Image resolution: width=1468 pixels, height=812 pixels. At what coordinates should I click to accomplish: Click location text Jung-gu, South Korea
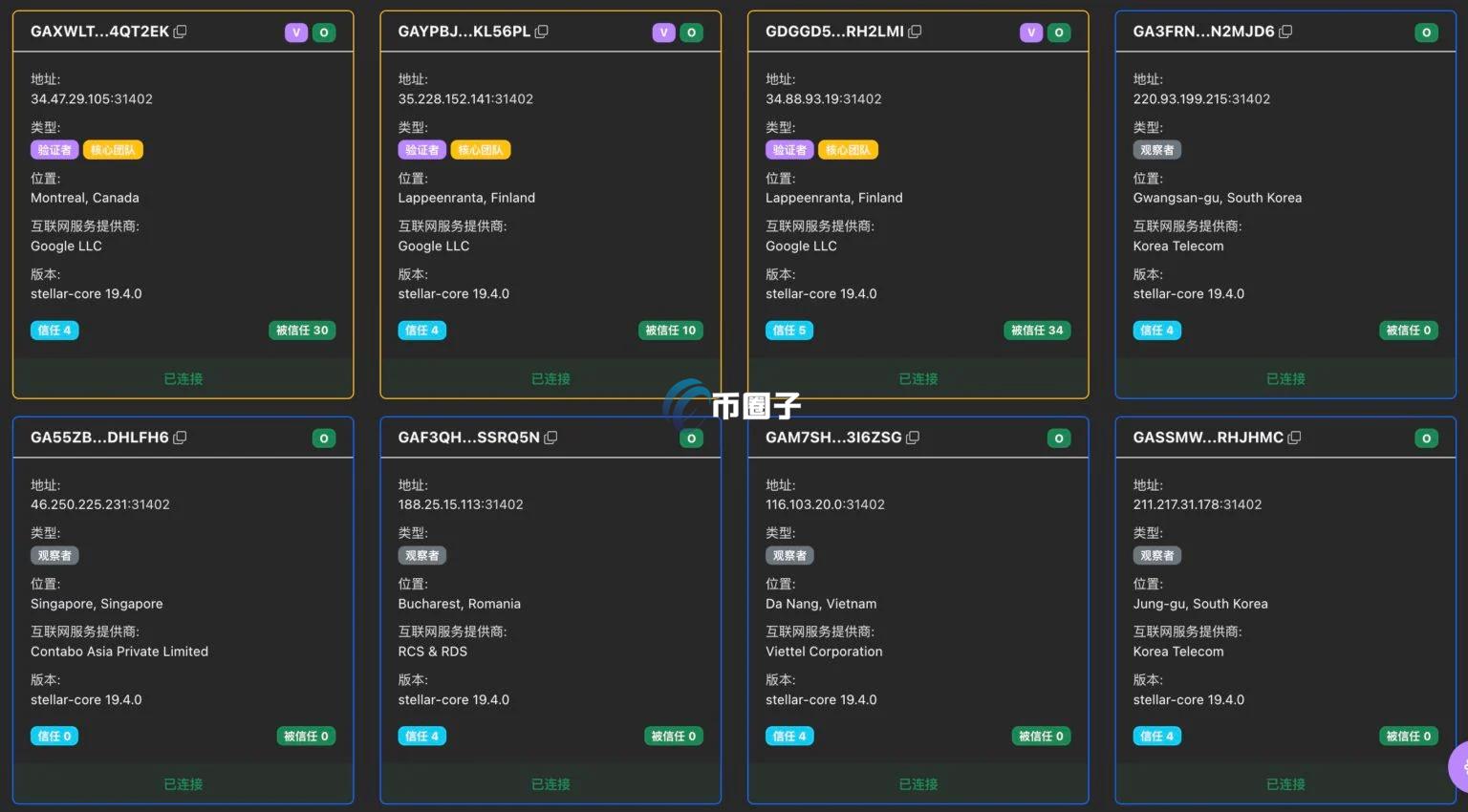click(x=1200, y=604)
